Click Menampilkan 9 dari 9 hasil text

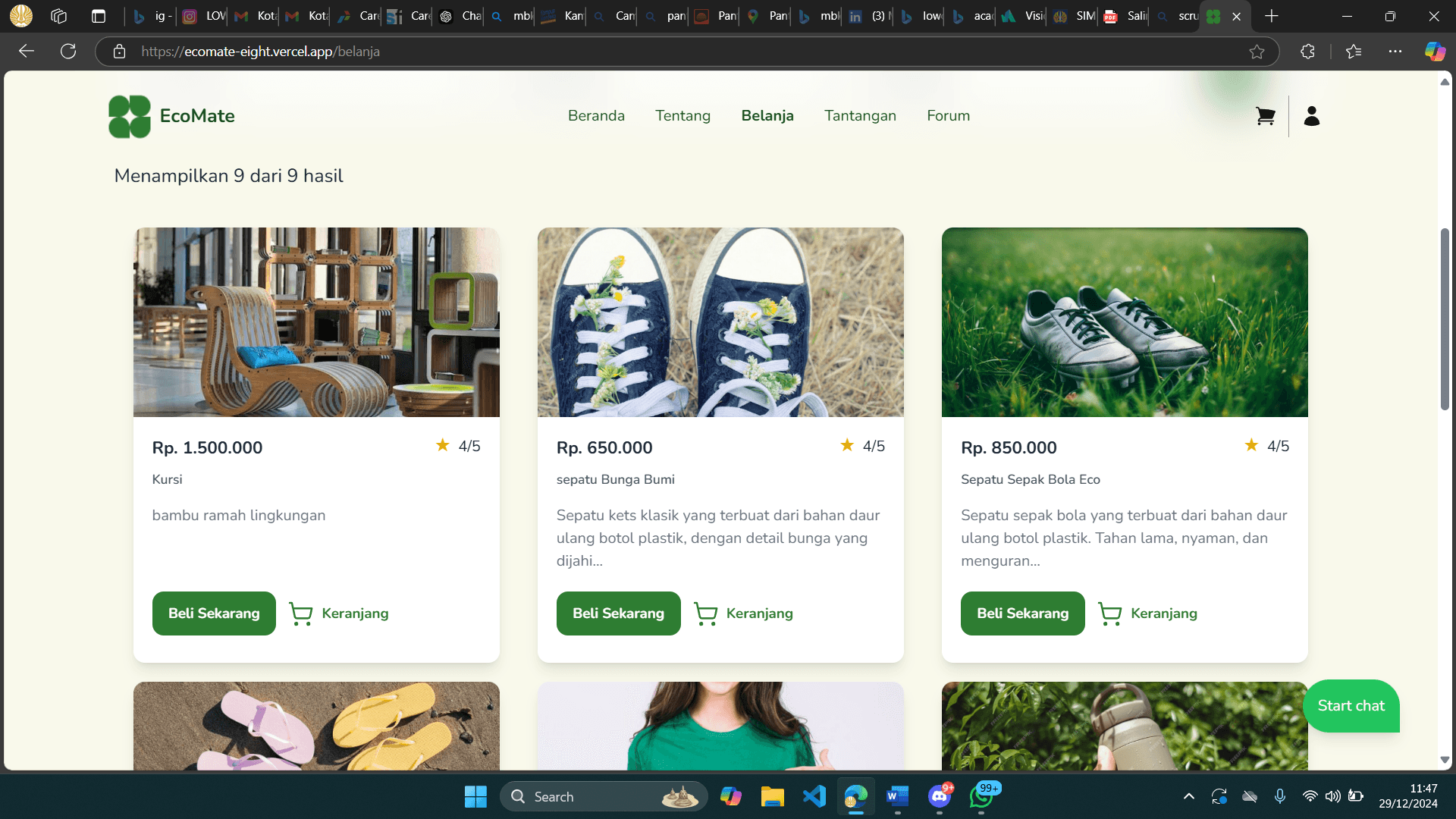pyautogui.click(x=228, y=176)
